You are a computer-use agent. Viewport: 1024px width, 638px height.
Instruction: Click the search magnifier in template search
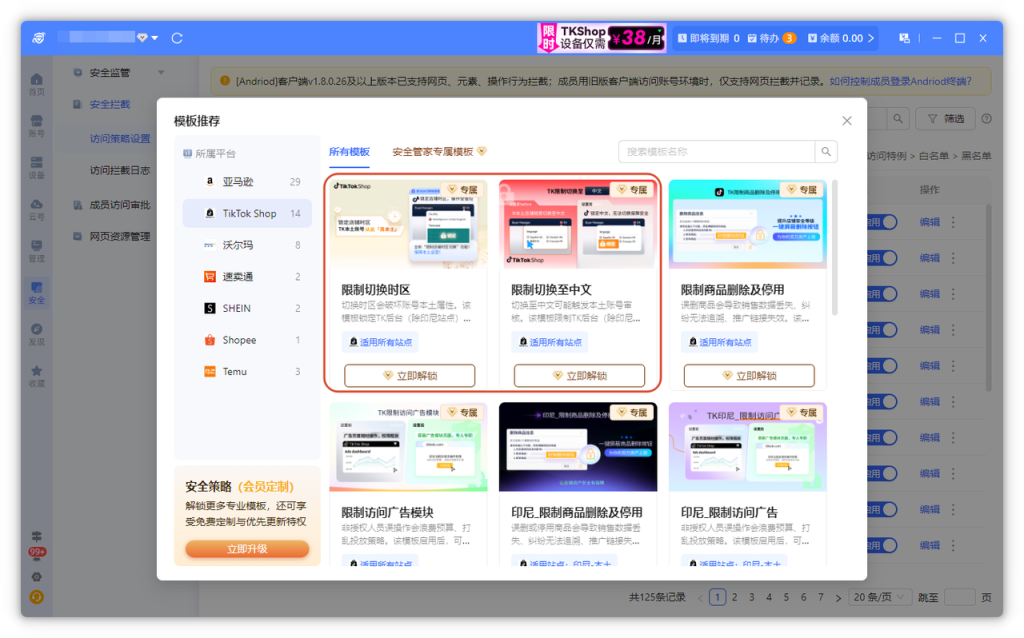coord(826,152)
